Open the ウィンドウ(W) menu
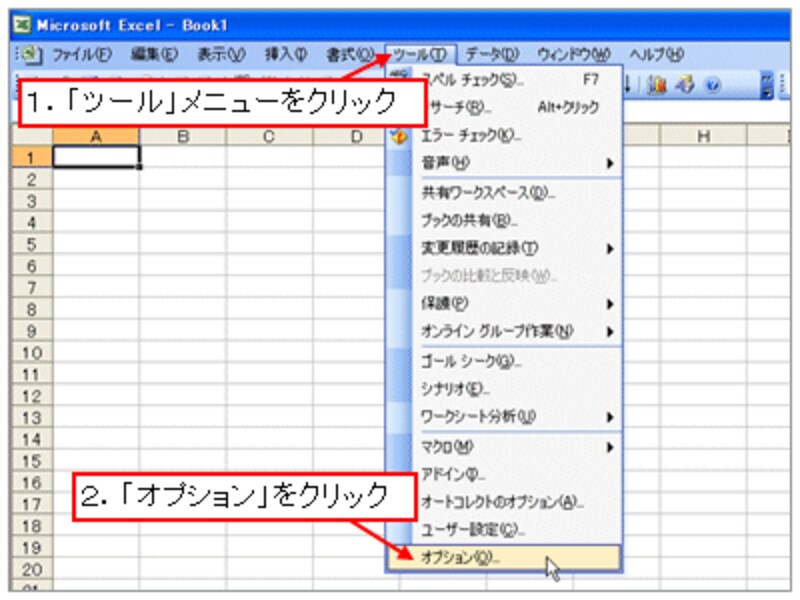The height and width of the screenshot is (600, 800). click(573, 55)
